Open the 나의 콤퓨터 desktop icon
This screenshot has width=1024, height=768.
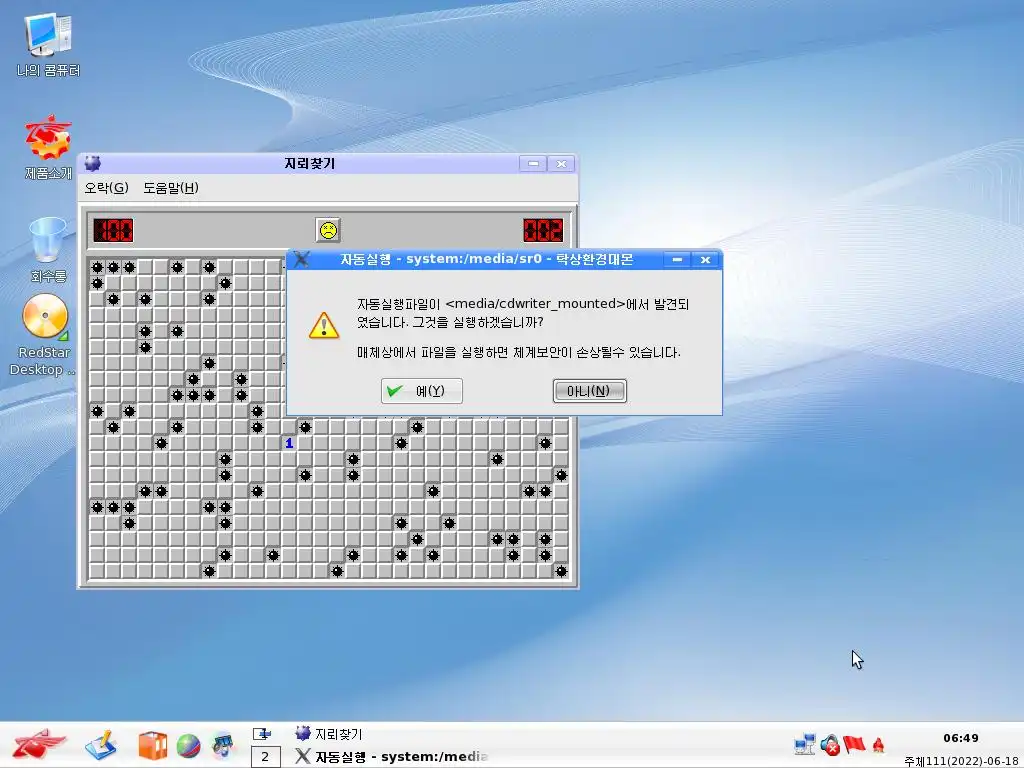click(x=47, y=46)
